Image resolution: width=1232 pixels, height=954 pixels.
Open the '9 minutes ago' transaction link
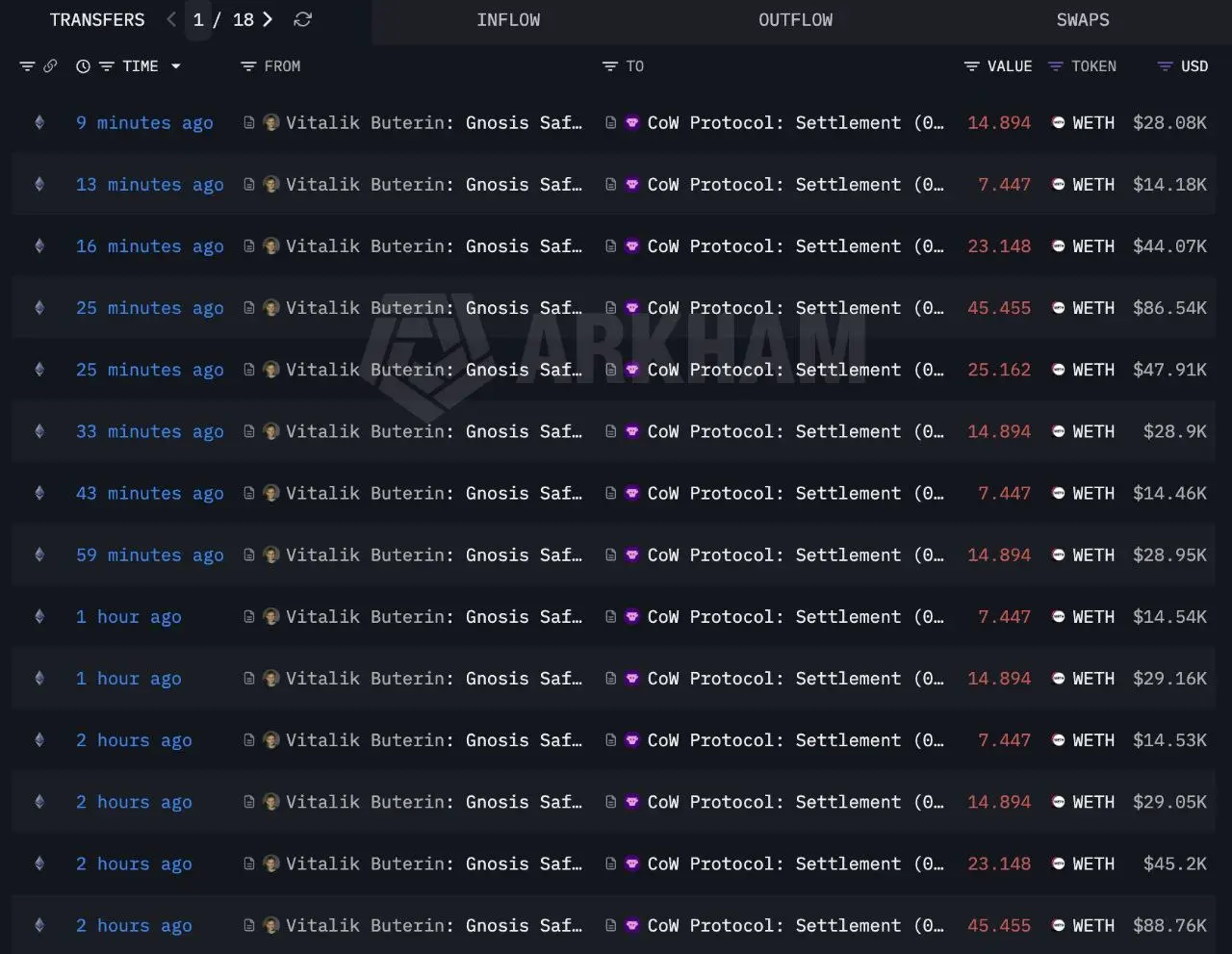pyautogui.click(x=144, y=122)
